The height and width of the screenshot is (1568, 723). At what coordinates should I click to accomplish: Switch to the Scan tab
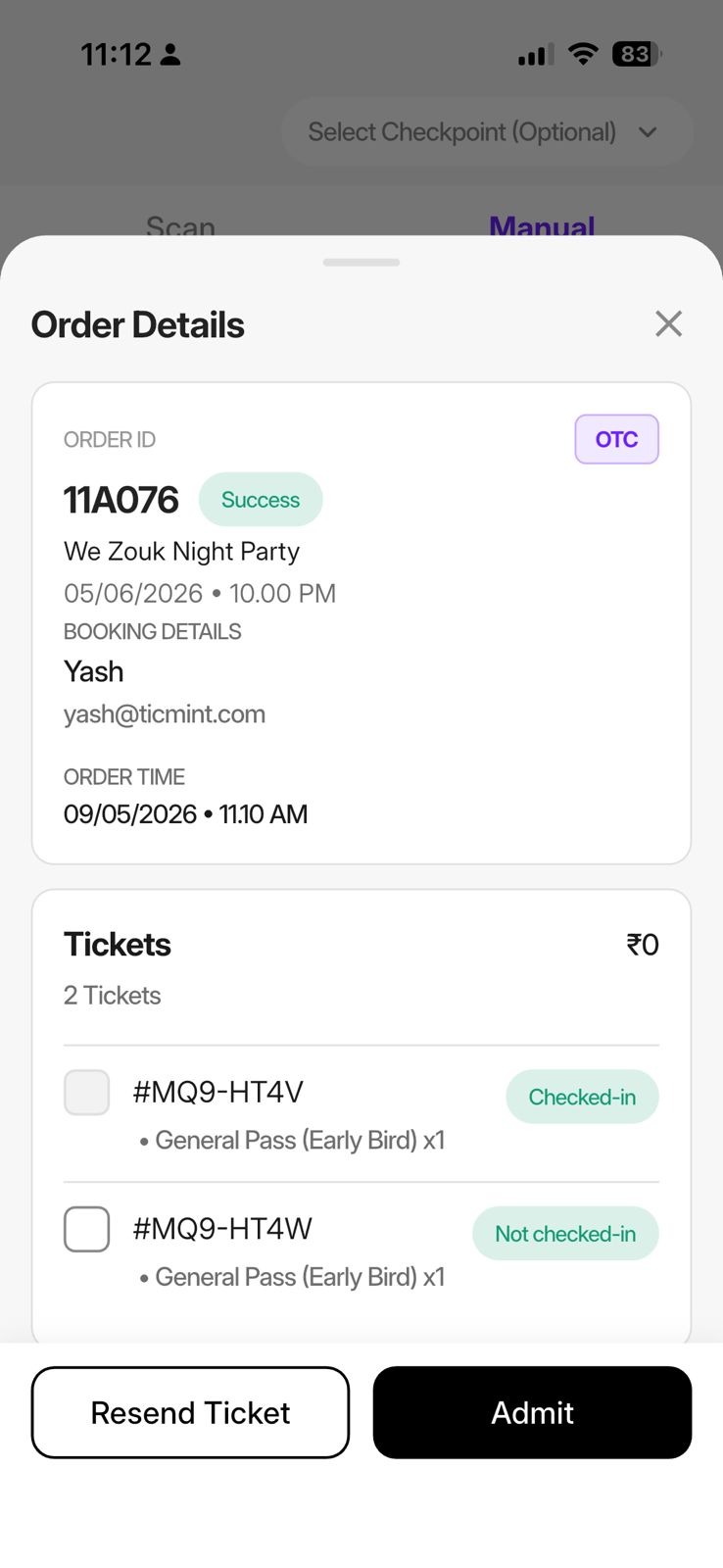click(180, 226)
